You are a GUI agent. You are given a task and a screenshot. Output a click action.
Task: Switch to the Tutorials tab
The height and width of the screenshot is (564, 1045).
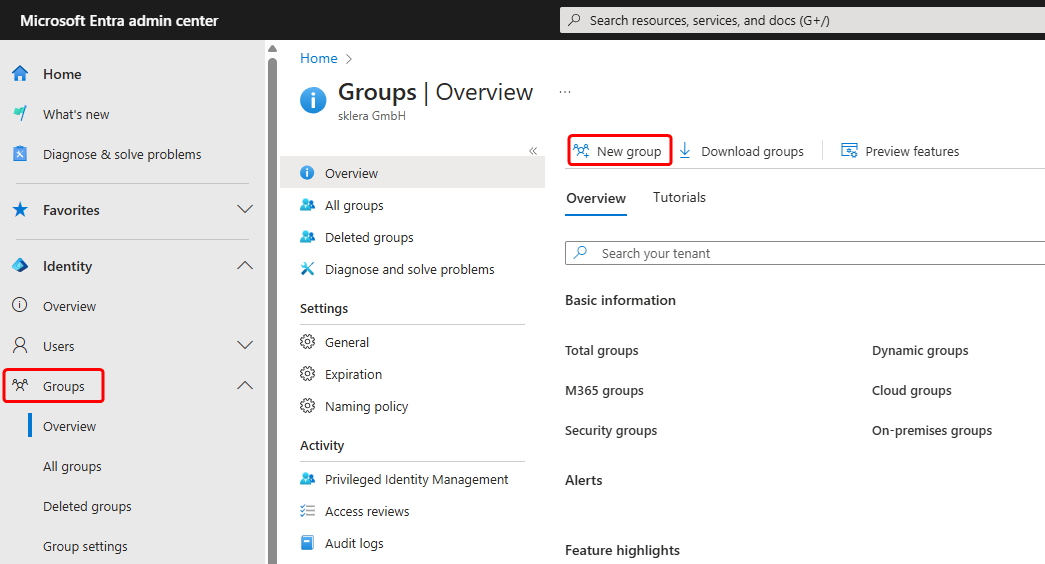tap(679, 197)
